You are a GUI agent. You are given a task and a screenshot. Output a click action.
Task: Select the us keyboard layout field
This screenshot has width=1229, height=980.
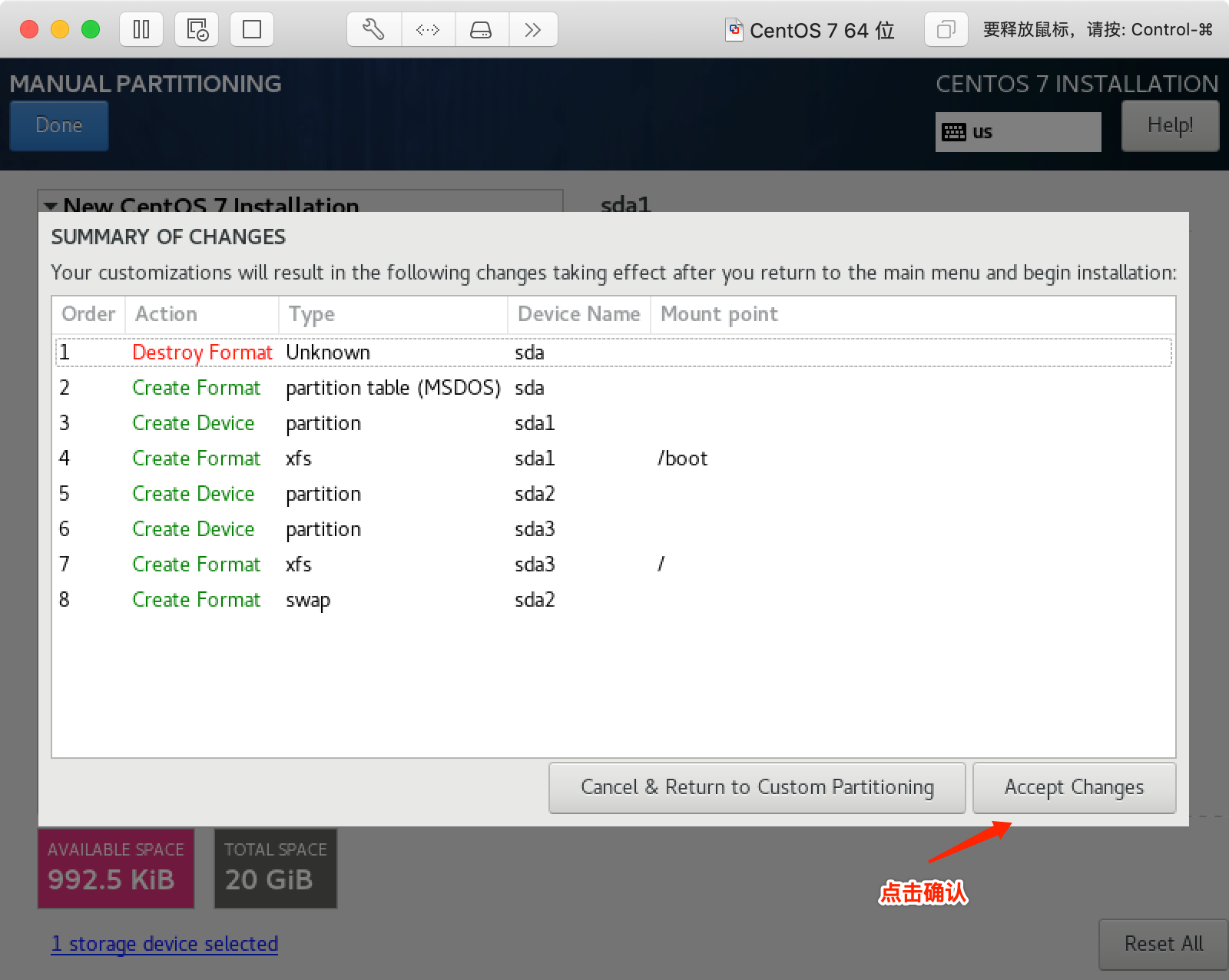1018,132
